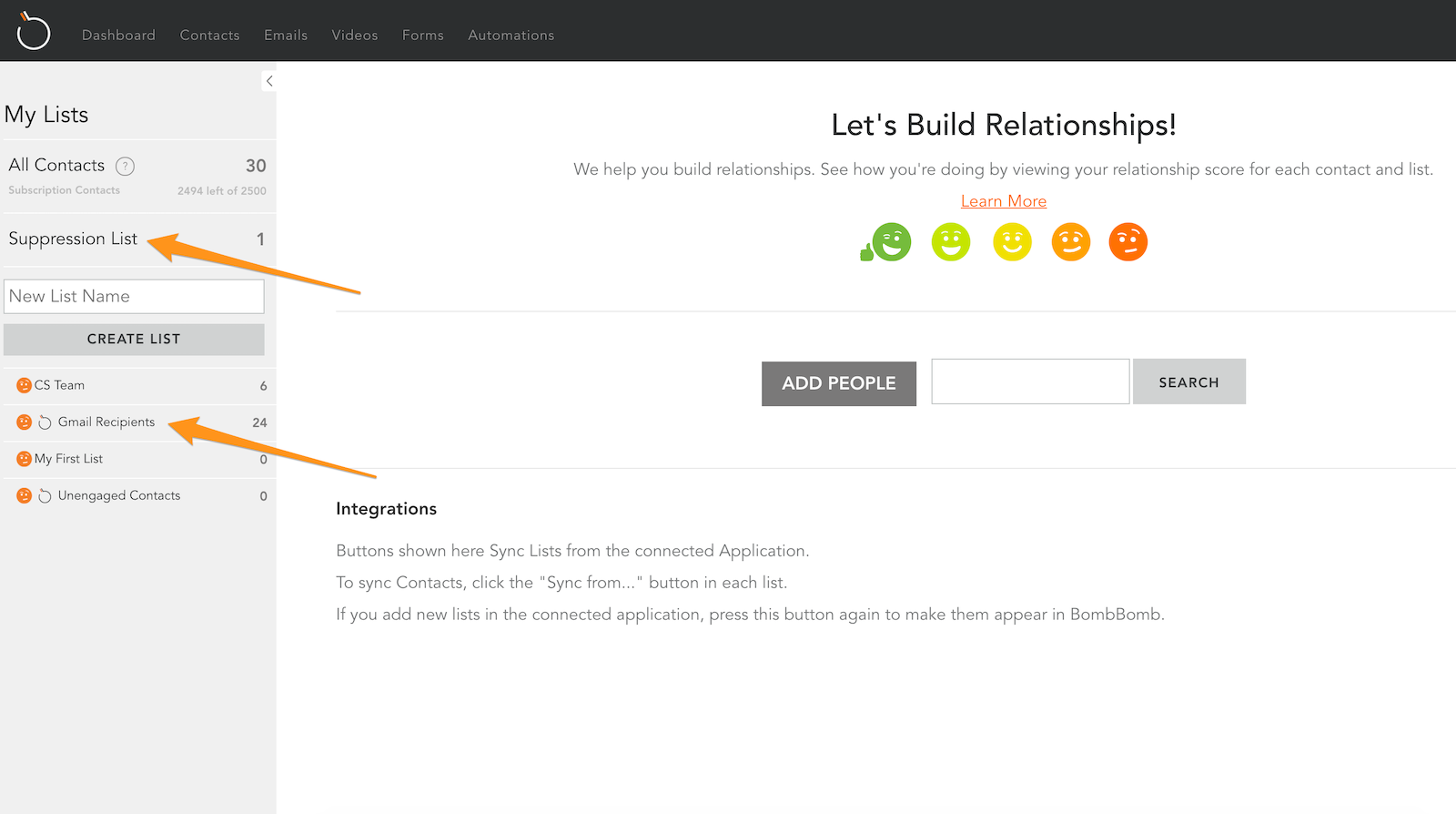This screenshot has width=1456, height=814.
Task: Click the CS Team relationship score face
Action: (24, 385)
